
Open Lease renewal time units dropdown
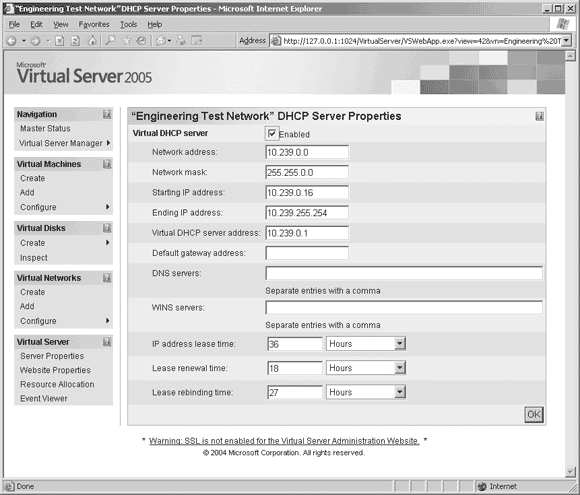tap(399, 368)
